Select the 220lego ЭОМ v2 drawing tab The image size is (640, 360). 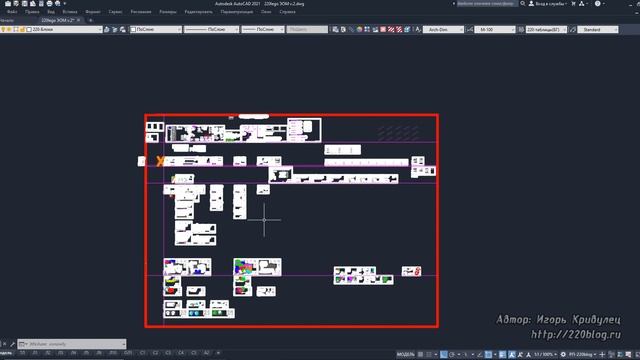(58, 20)
